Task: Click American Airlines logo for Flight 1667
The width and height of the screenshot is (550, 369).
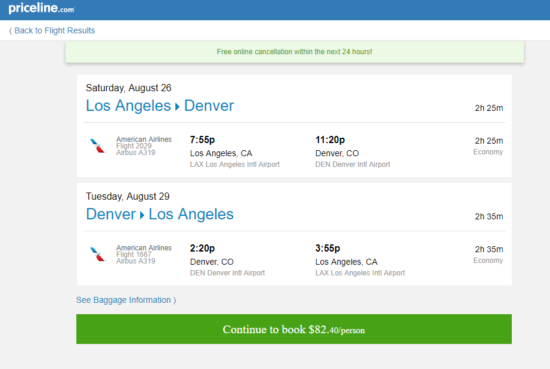Action: [x=98, y=254]
